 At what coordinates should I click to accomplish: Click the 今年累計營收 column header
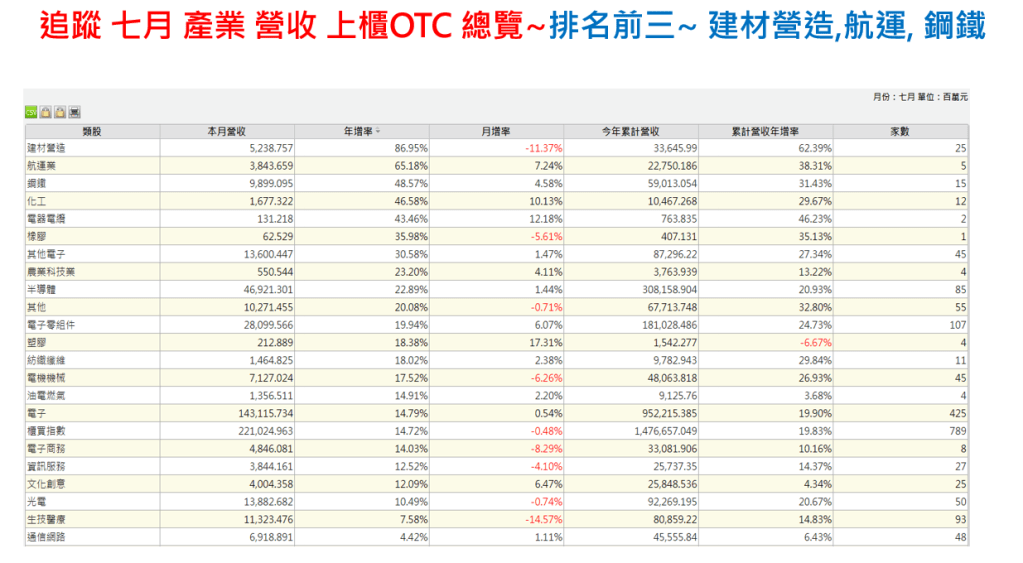pos(630,132)
